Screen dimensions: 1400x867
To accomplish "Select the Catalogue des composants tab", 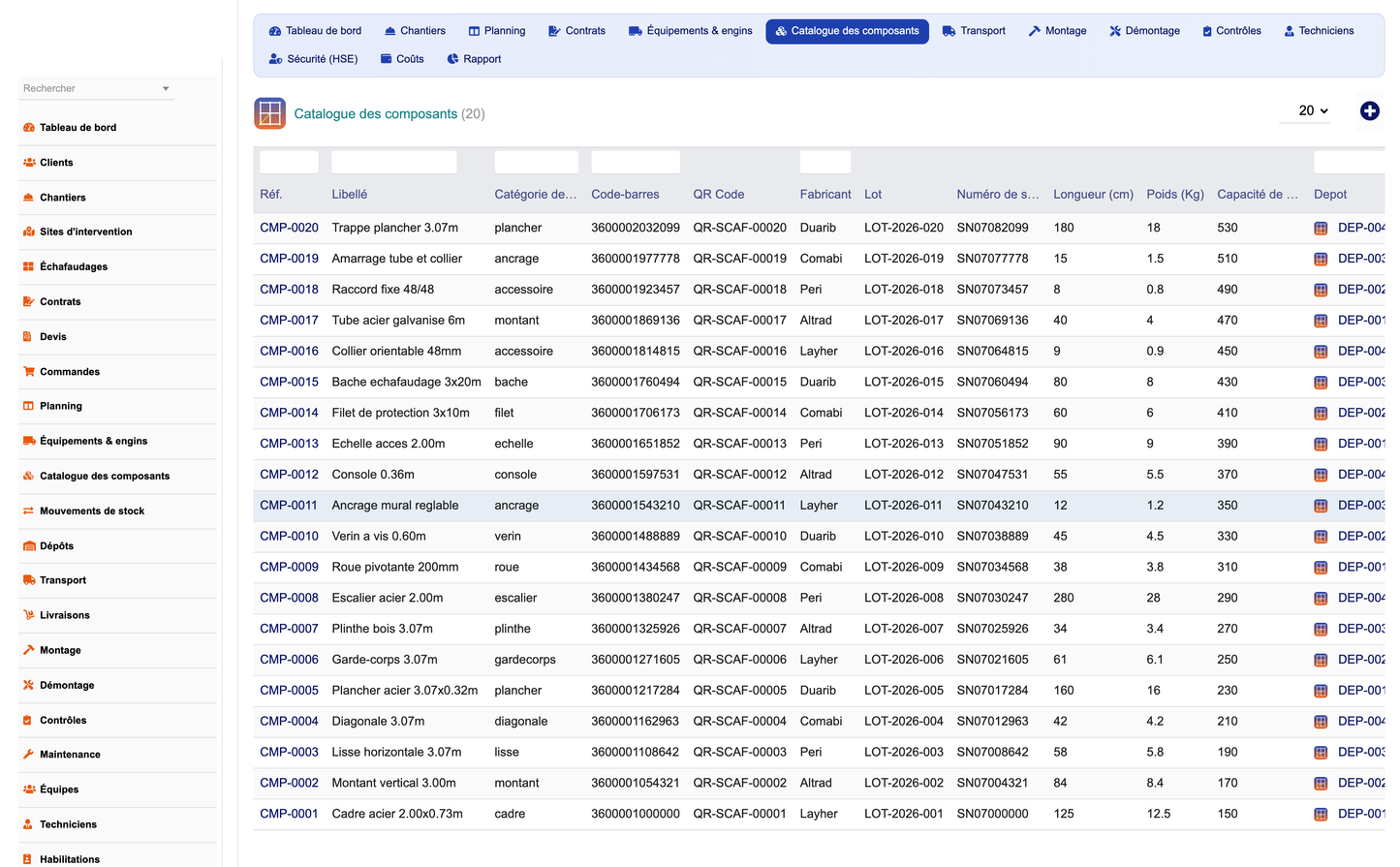I will tap(847, 31).
